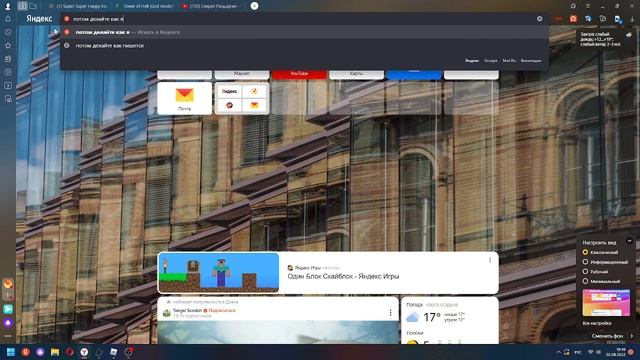Open the downloads arrow icon
Viewport: 640px width, 360px height.
click(x=632, y=19)
